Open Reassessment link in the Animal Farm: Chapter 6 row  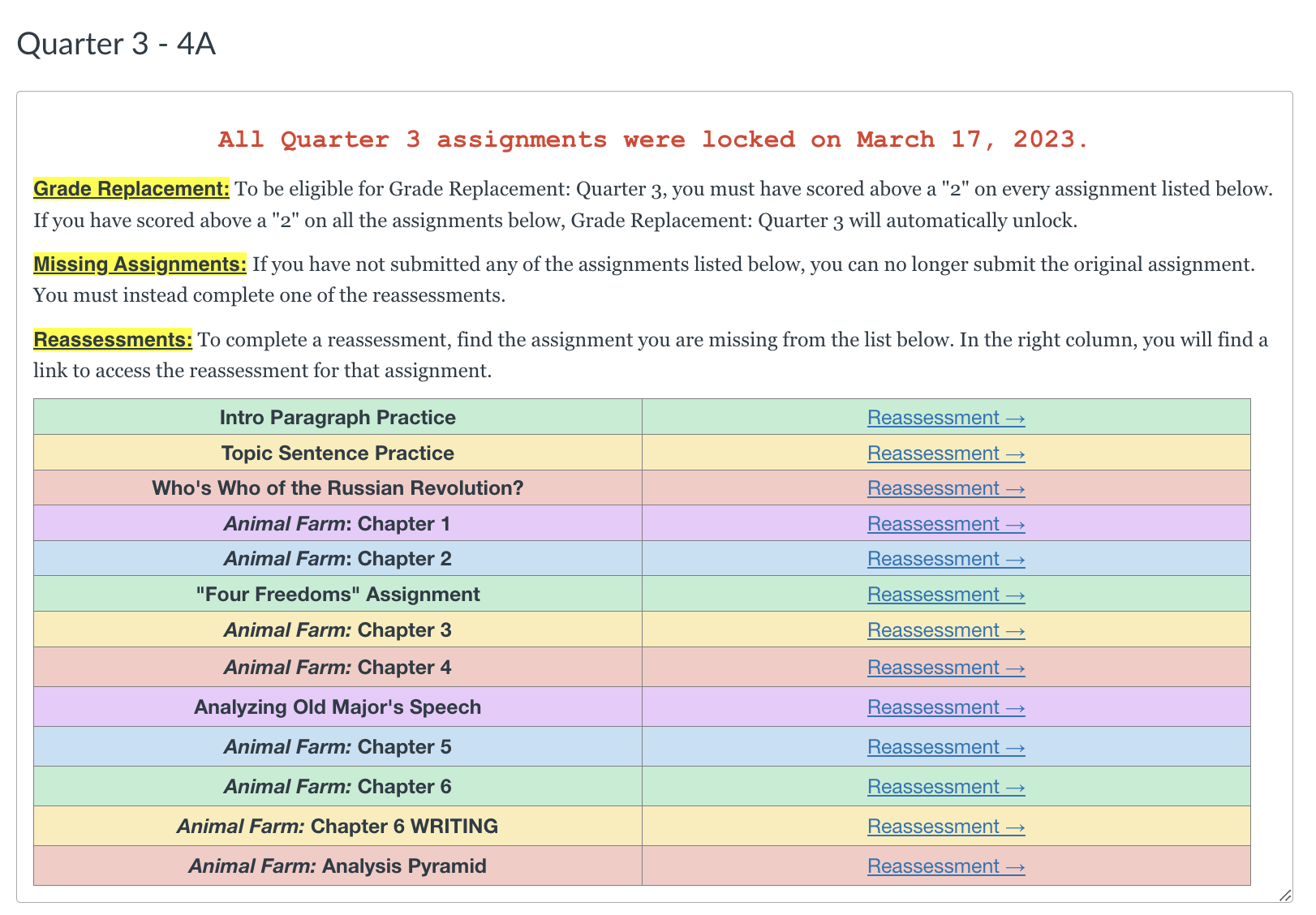[946, 787]
